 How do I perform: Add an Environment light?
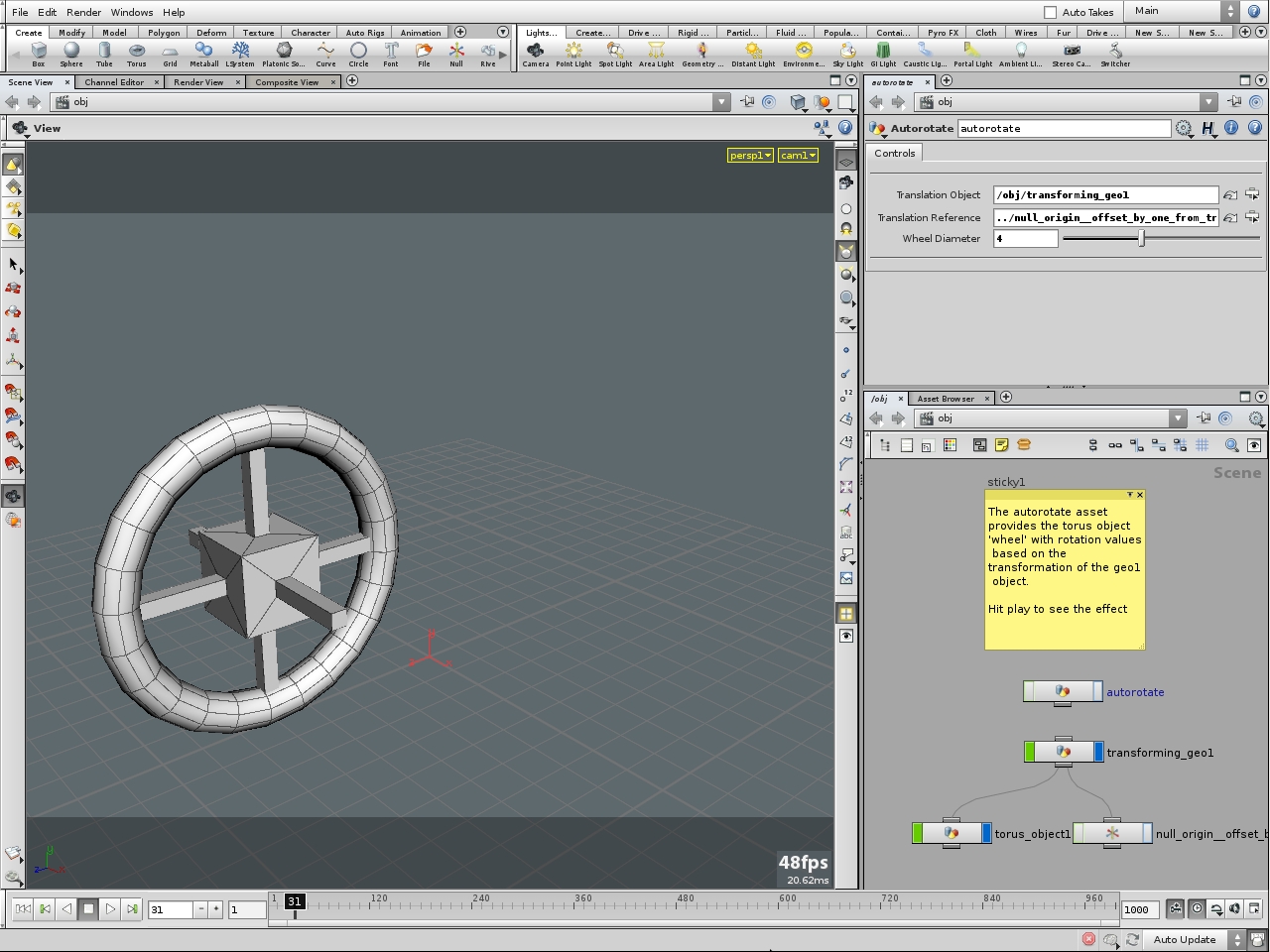coord(804,54)
